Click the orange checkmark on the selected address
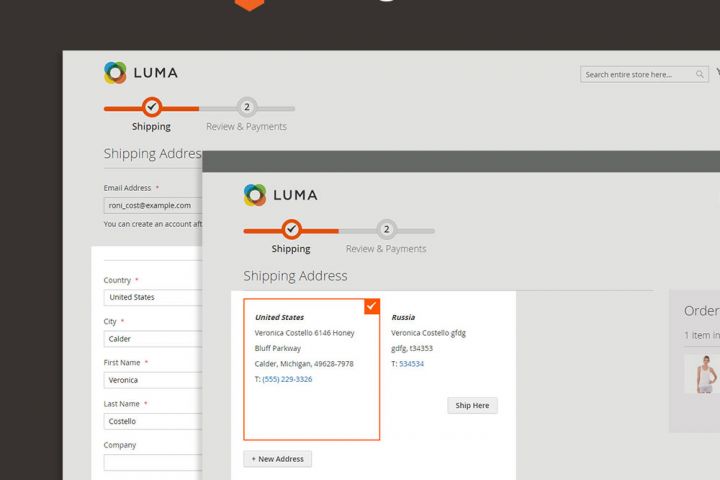 372,305
